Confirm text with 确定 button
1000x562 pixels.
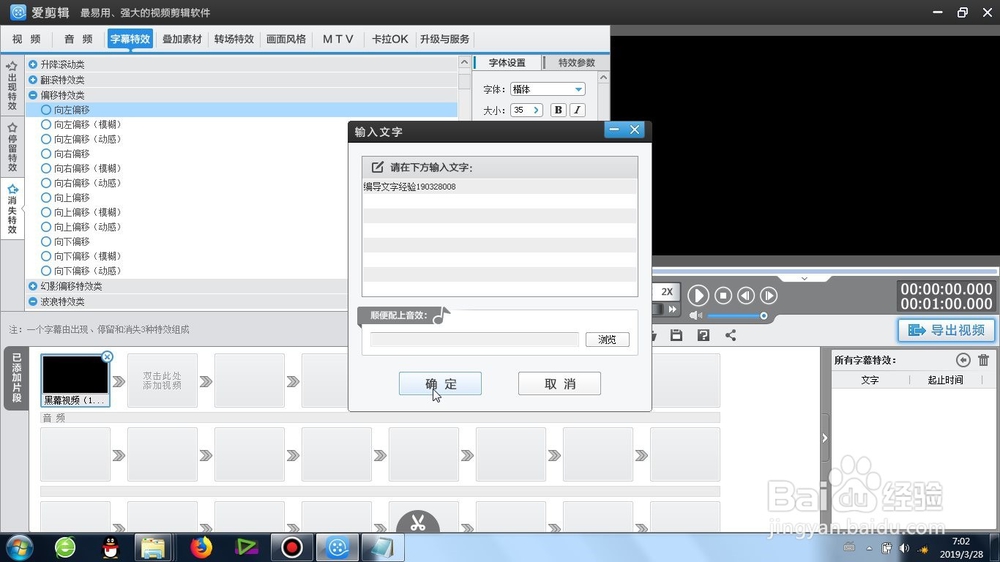tap(440, 383)
